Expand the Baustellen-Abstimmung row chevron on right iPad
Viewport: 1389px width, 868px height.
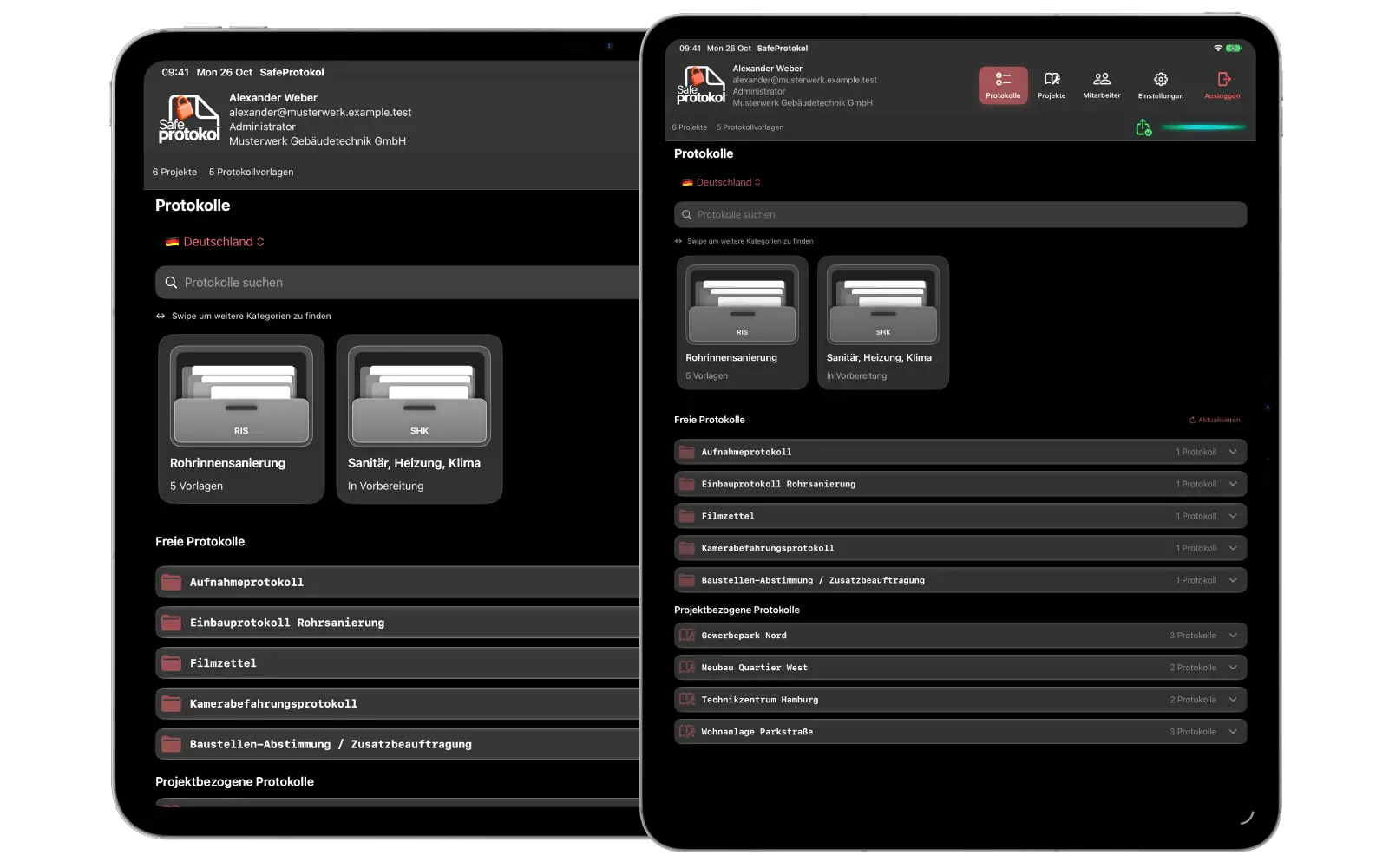point(1233,580)
